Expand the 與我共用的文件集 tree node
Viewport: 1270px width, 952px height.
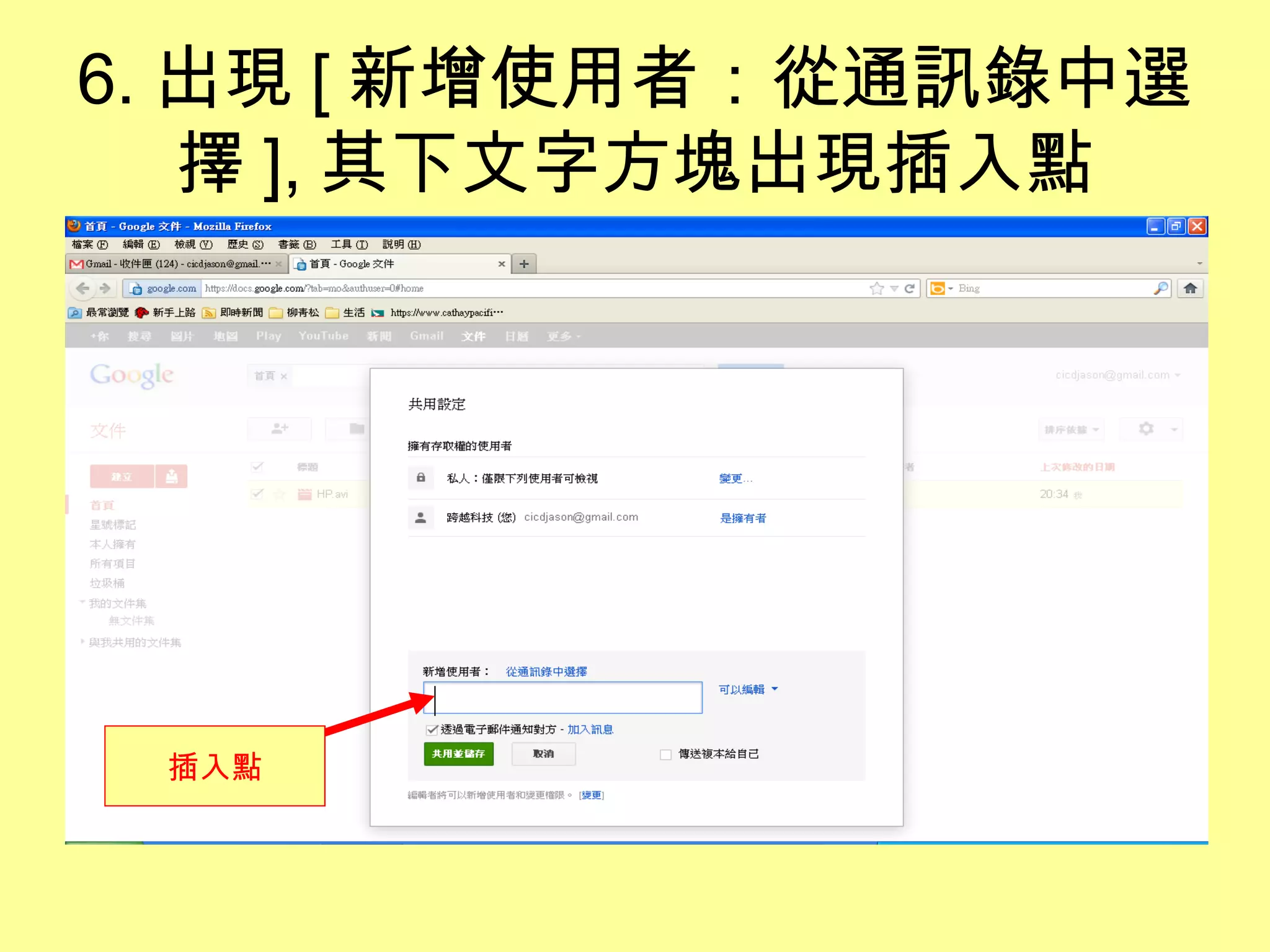coord(82,641)
